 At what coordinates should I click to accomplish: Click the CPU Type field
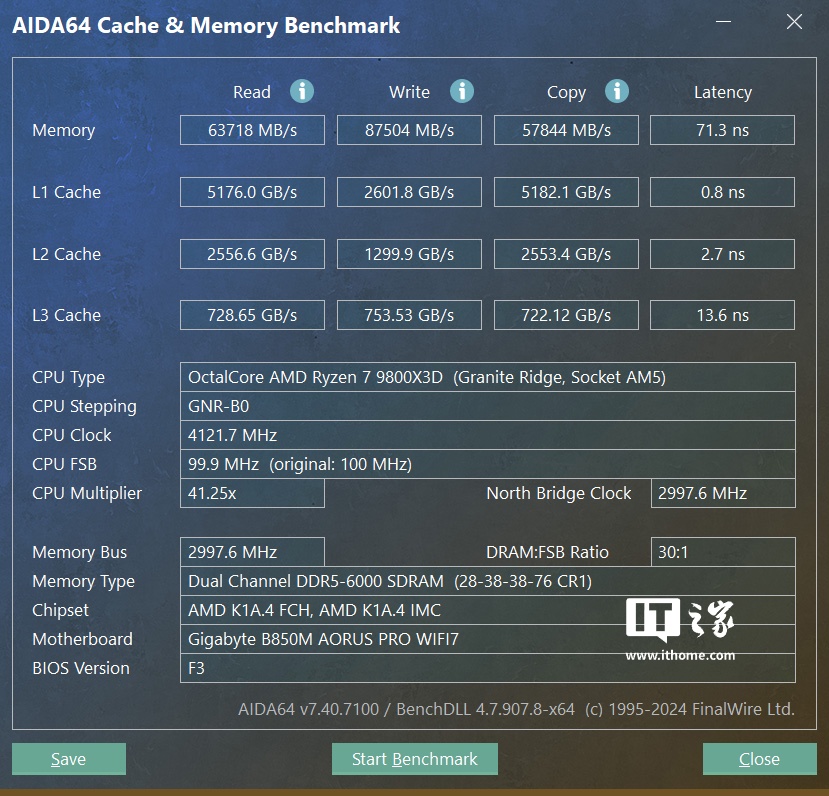(487, 377)
